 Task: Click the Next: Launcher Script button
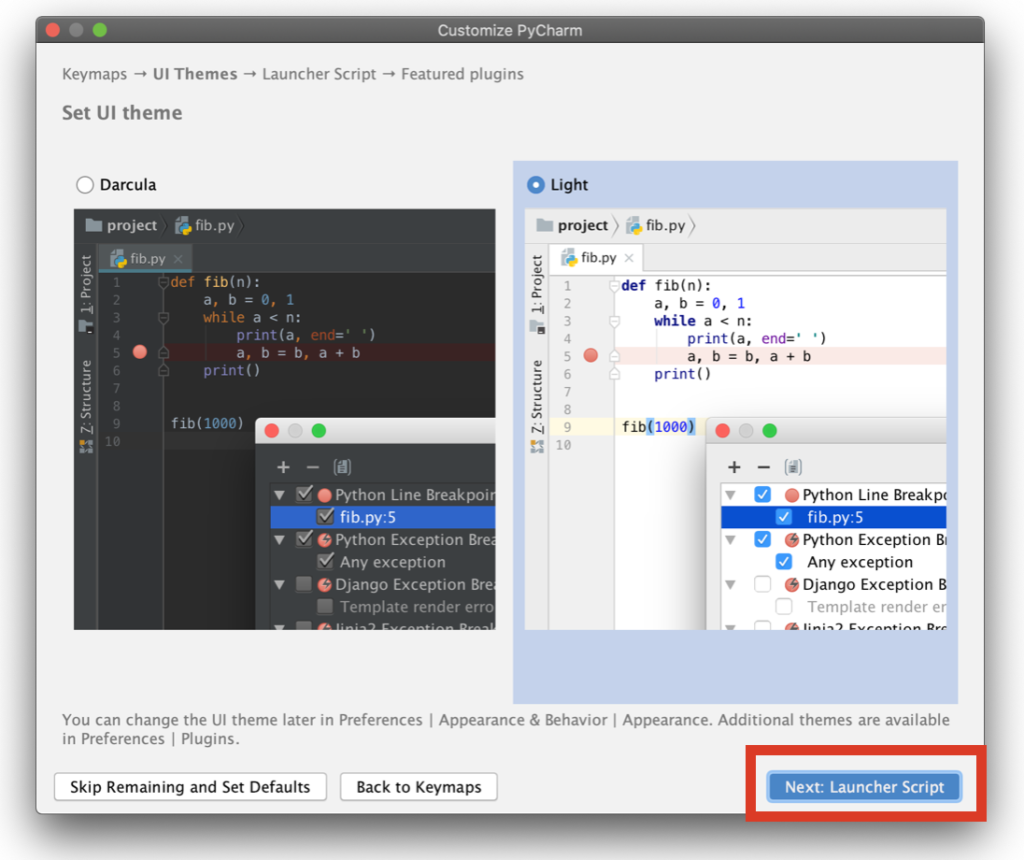tap(864, 787)
